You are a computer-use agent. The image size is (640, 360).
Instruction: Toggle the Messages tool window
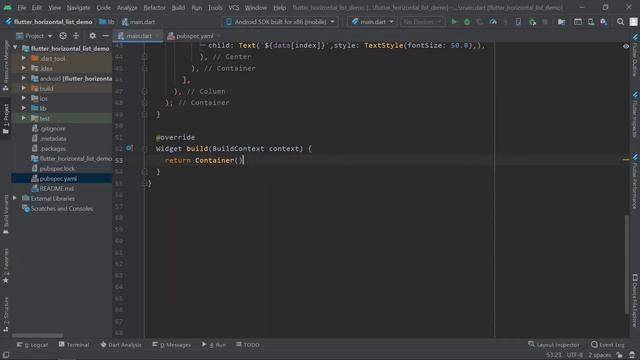click(x=171, y=345)
